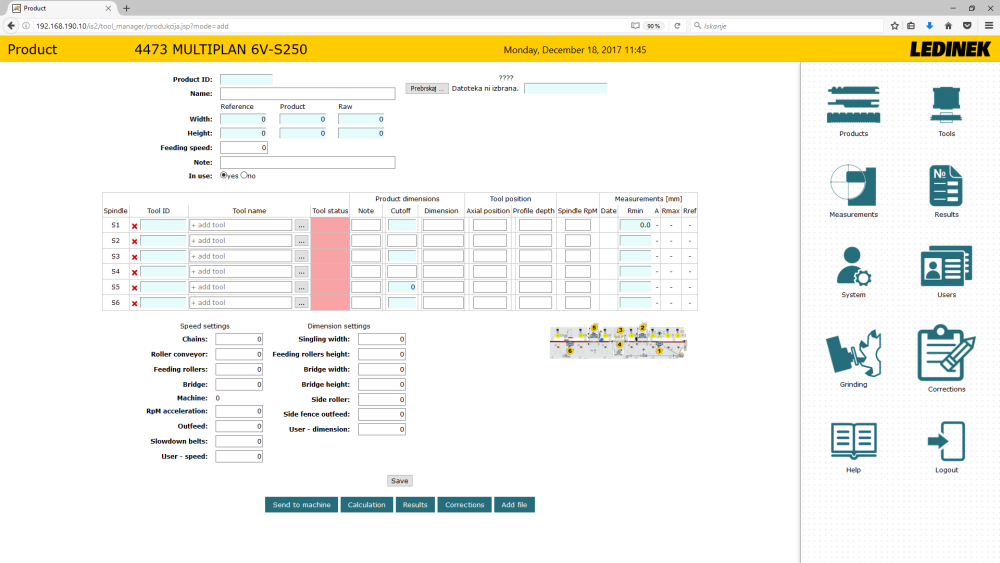Viewport: 1000px width, 563px height.
Task: Select the Product browser tab
Action: (62, 8)
